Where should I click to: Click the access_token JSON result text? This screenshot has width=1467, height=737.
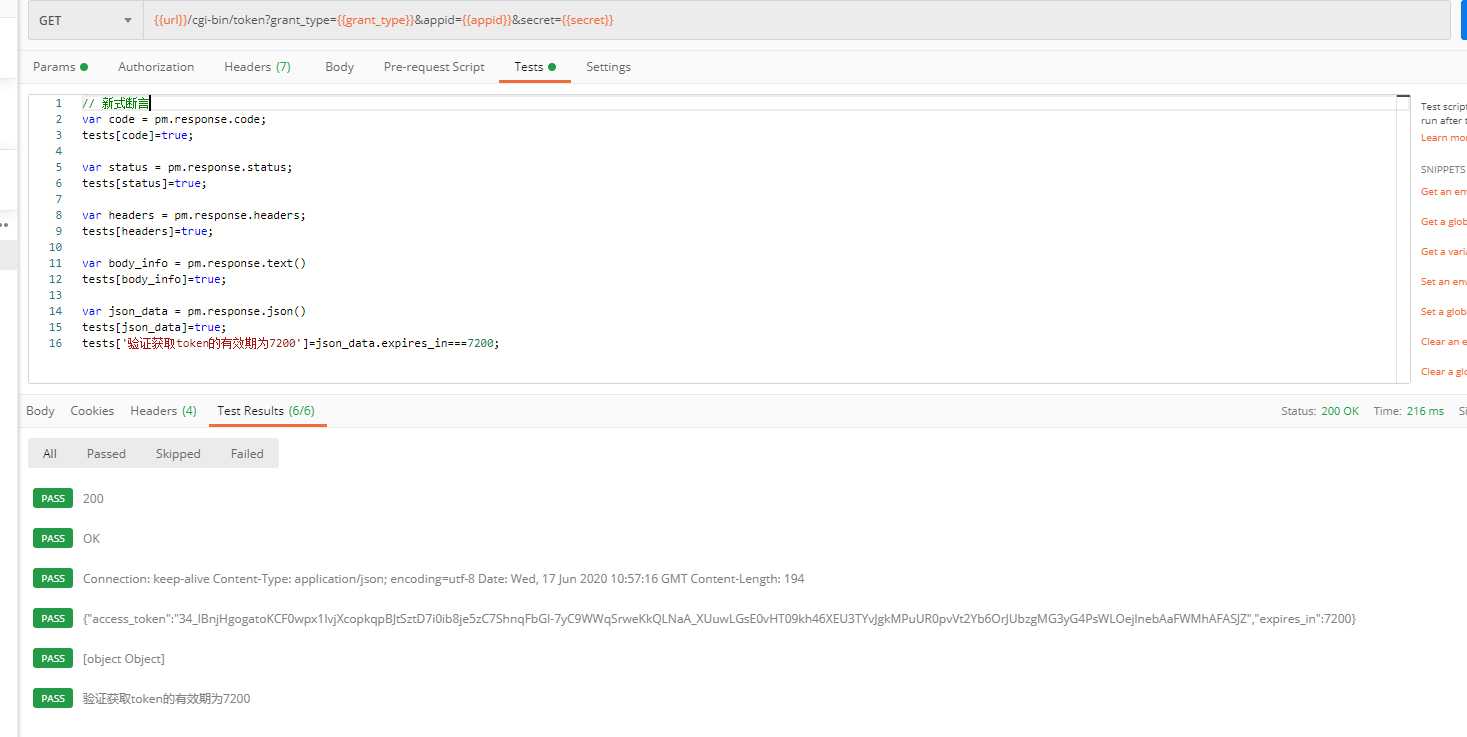coord(720,619)
